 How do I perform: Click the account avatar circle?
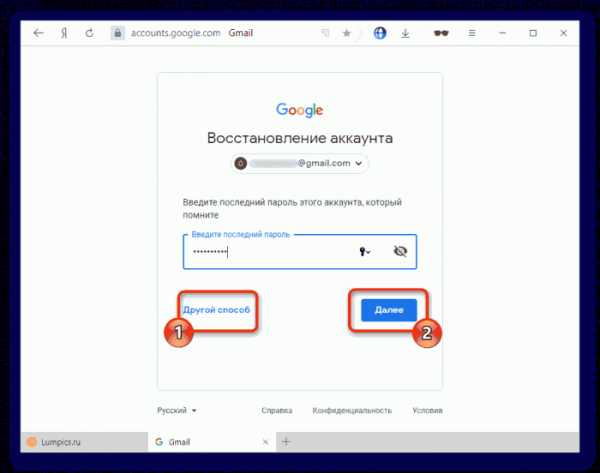[x=240, y=163]
